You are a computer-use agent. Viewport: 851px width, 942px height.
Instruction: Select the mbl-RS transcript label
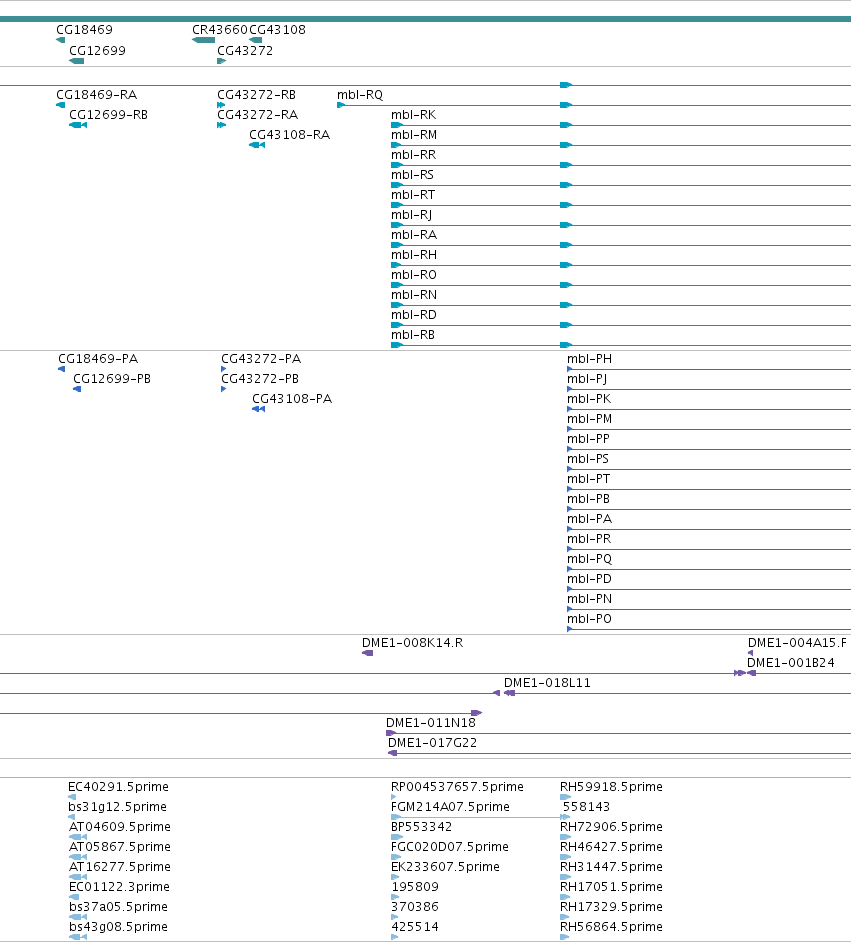(412, 175)
